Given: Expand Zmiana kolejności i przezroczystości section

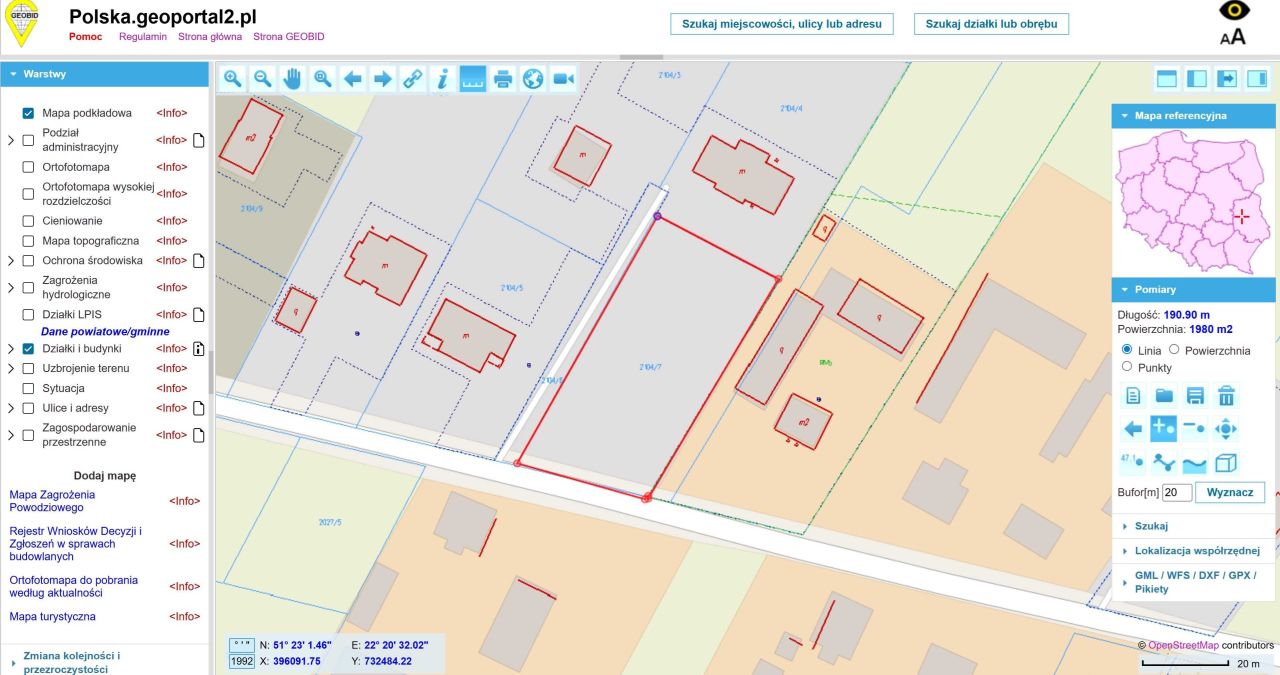Looking at the screenshot, I should (104, 662).
